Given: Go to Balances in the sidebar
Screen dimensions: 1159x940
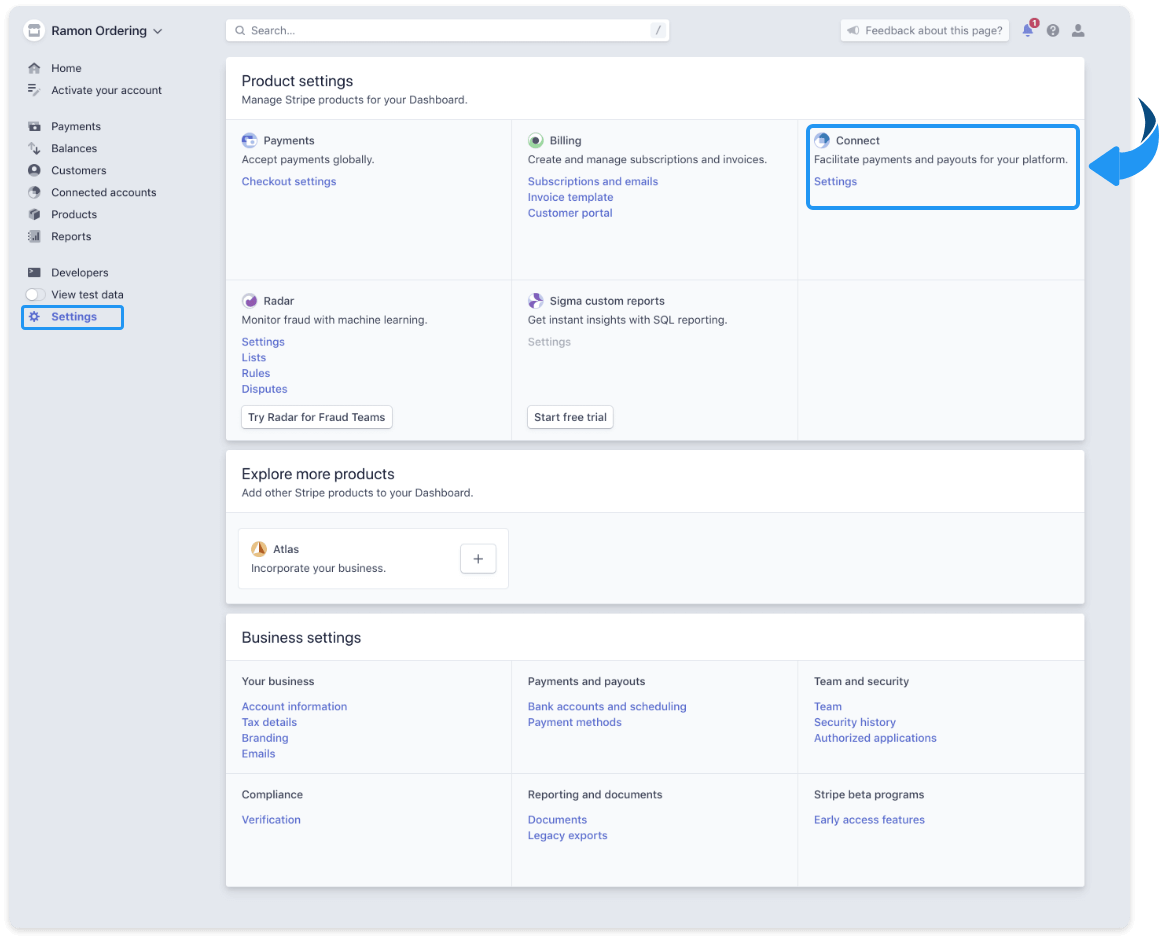Looking at the screenshot, I should pos(74,149).
